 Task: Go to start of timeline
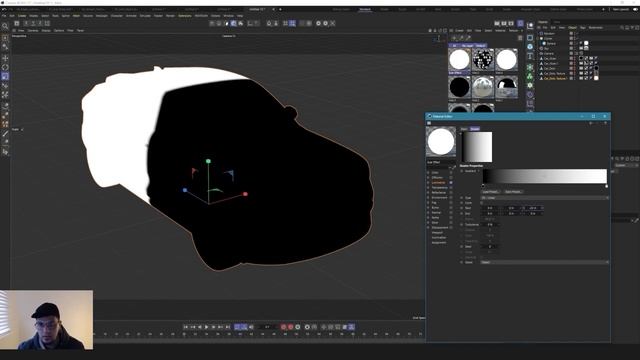pyautogui.click(x=185, y=327)
